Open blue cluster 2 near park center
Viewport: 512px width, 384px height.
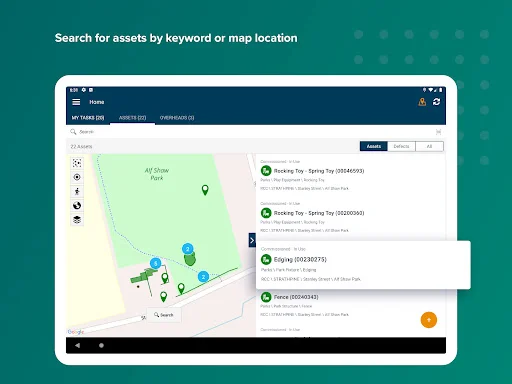(188, 249)
